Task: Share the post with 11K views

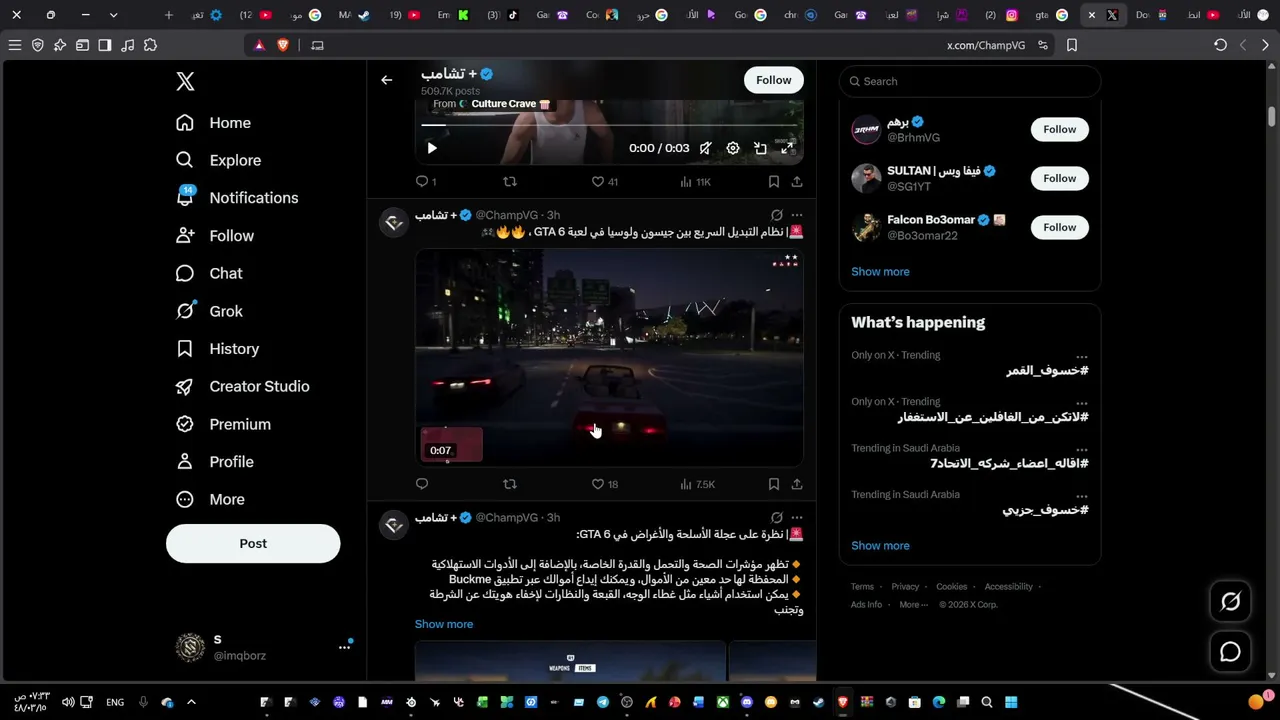Action: coord(797,182)
